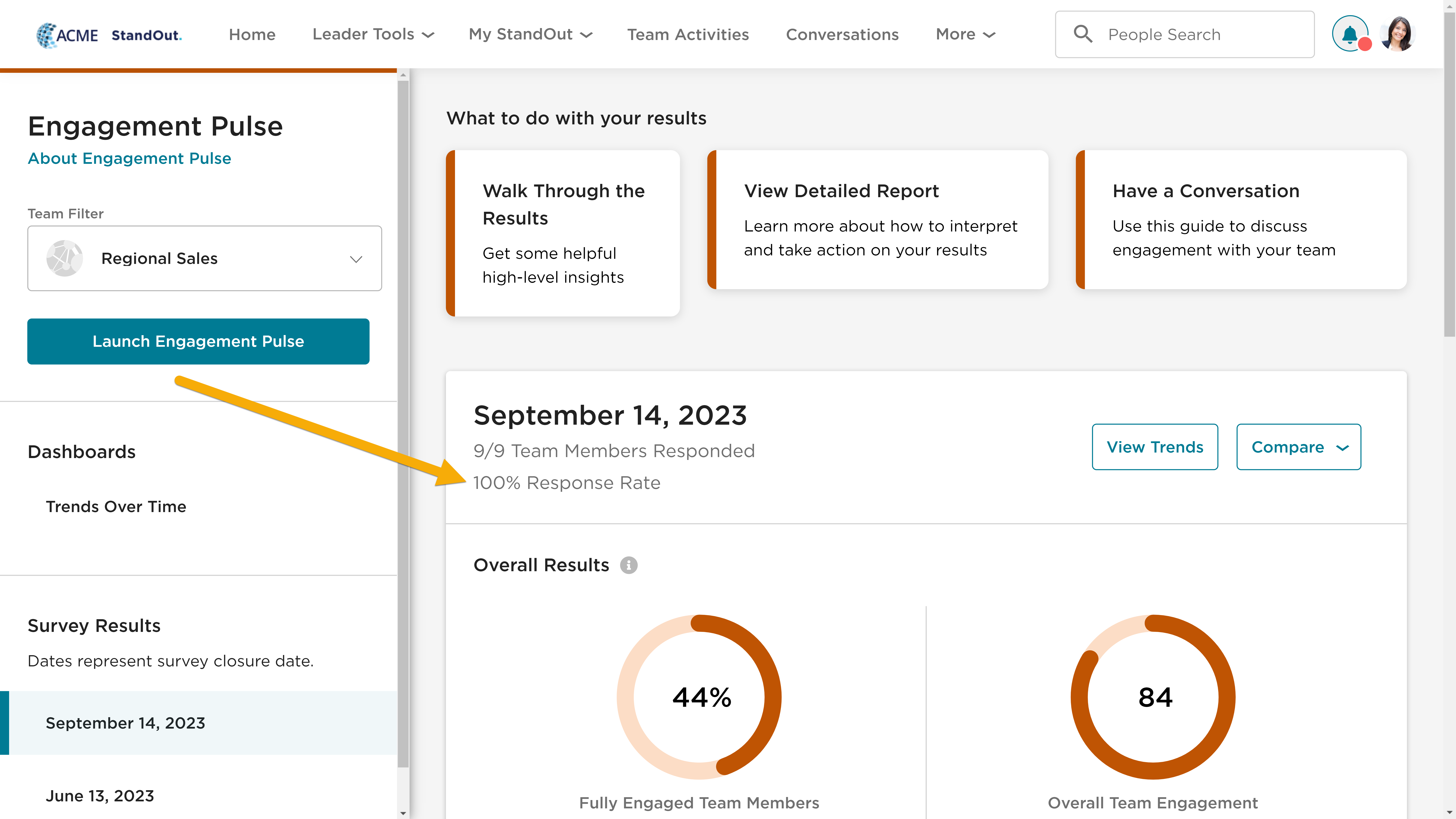Open the View Detailed Report card

878,220
